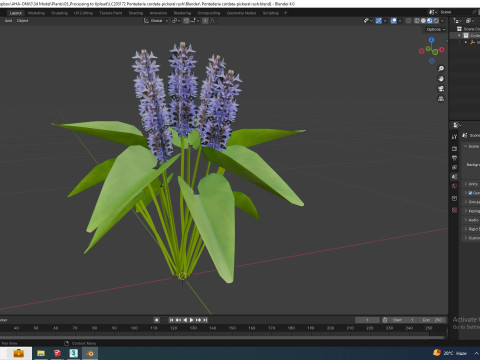Toggle the camera view button
The height and width of the screenshot is (360, 480).
coord(441,89)
